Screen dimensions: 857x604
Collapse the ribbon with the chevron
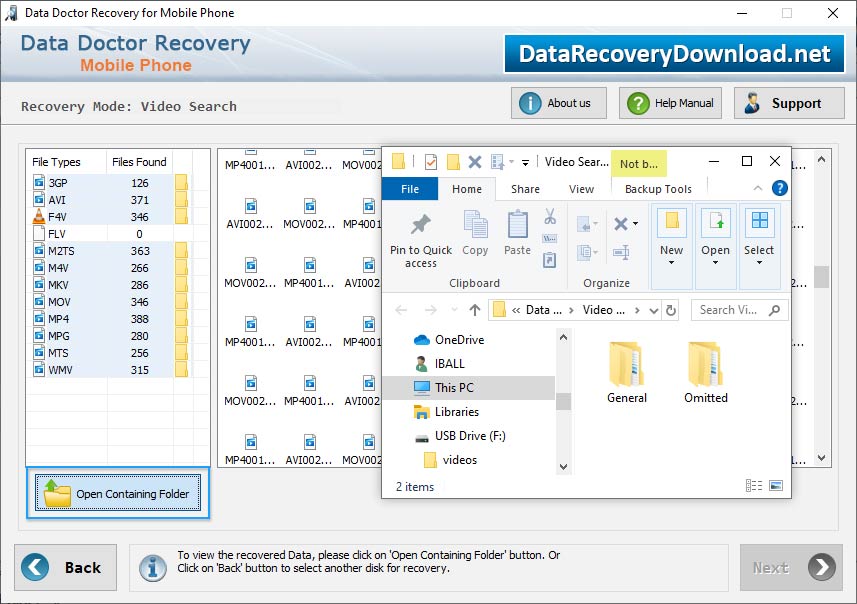[x=758, y=188]
